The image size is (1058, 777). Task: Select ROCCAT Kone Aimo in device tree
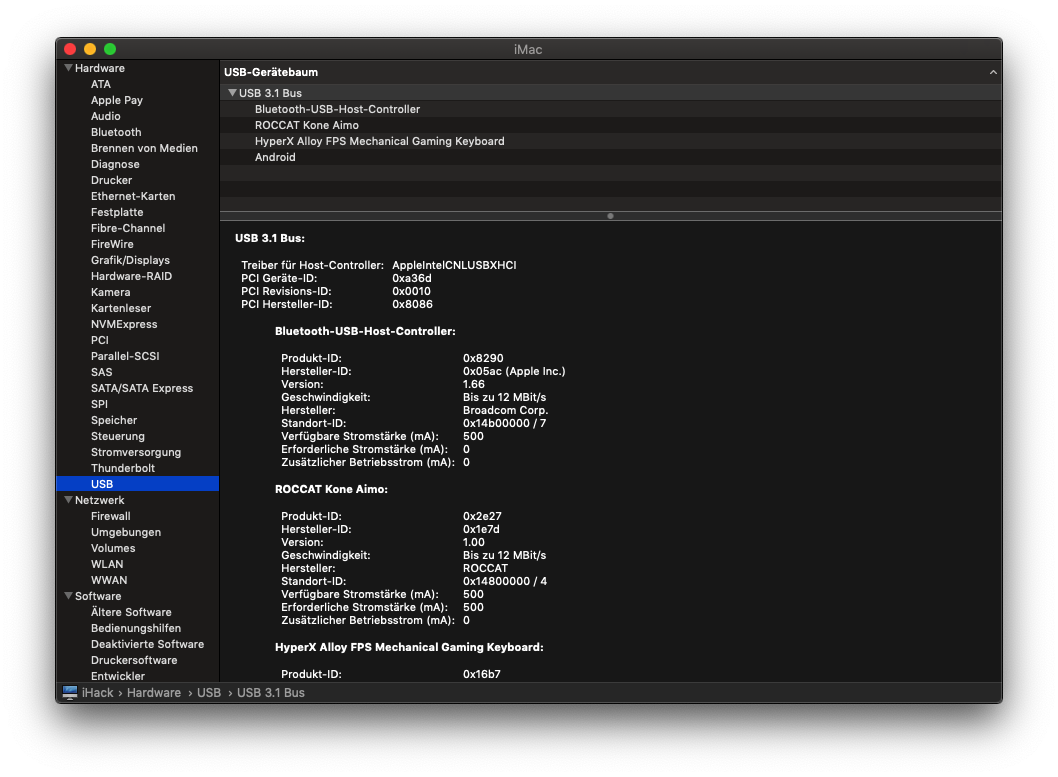point(306,125)
